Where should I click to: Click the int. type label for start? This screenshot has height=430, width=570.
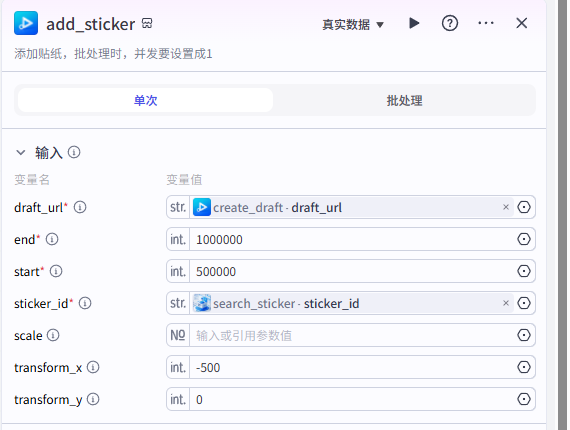(x=178, y=271)
